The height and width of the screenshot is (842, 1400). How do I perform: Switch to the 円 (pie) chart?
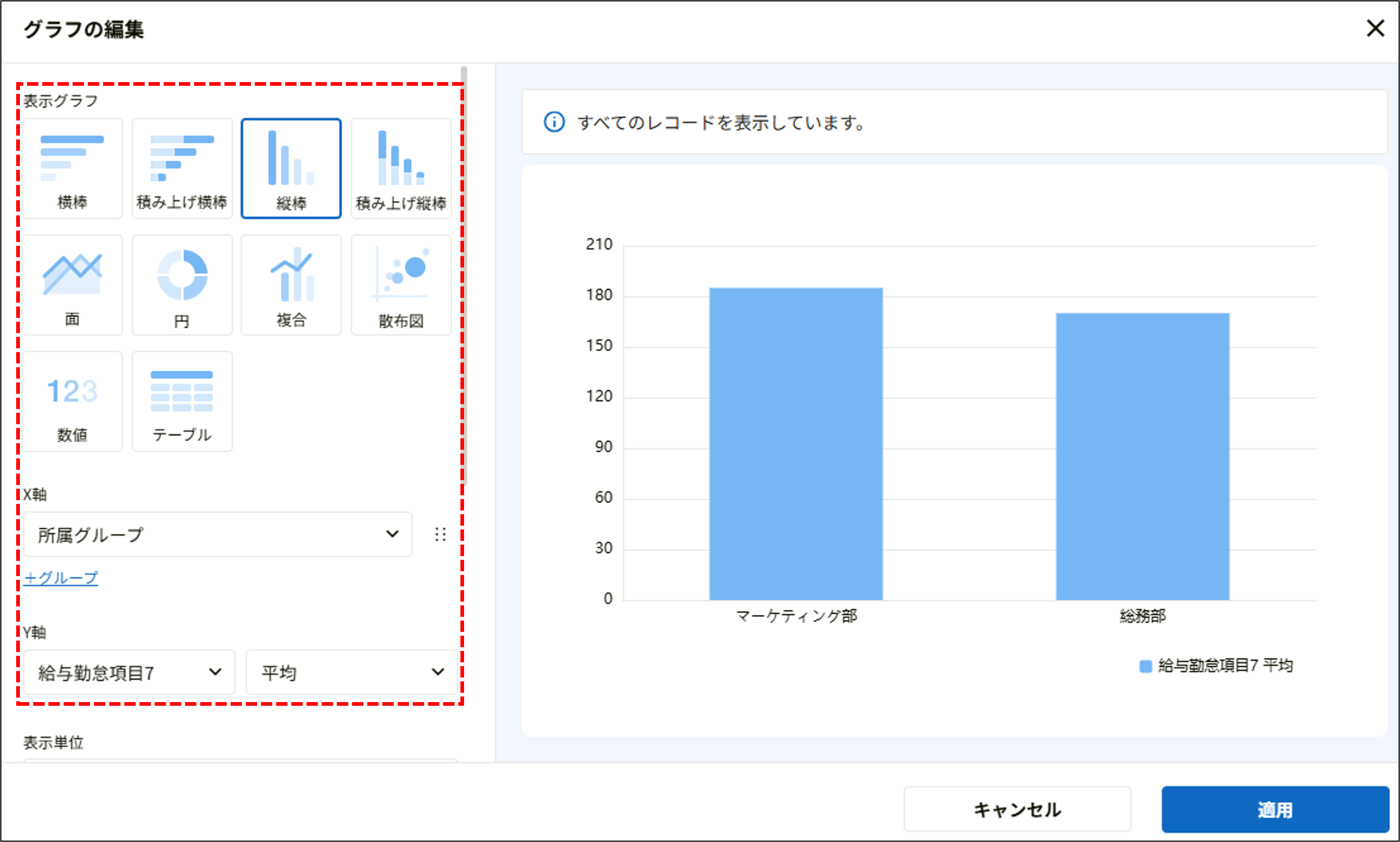pyautogui.click(x=182, y=284)
